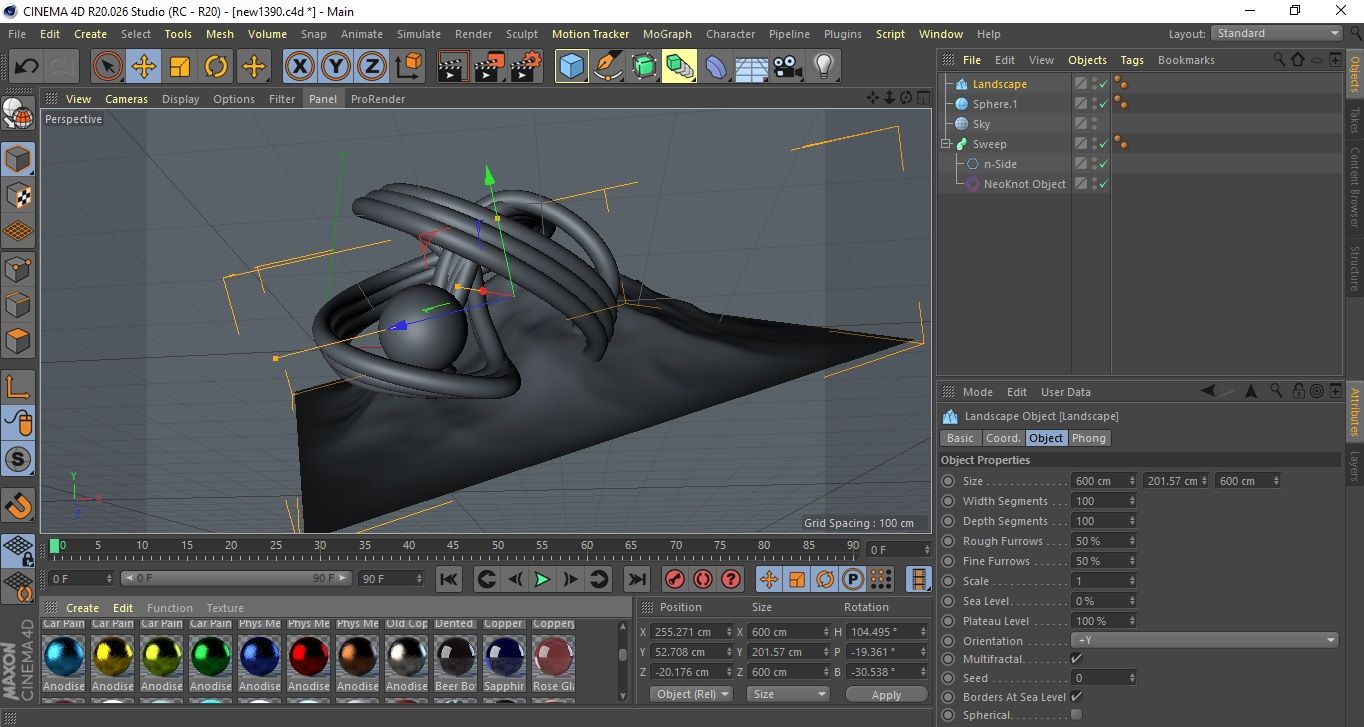Toggle NeoKnot Object enable checkmark

[1104, 184]
